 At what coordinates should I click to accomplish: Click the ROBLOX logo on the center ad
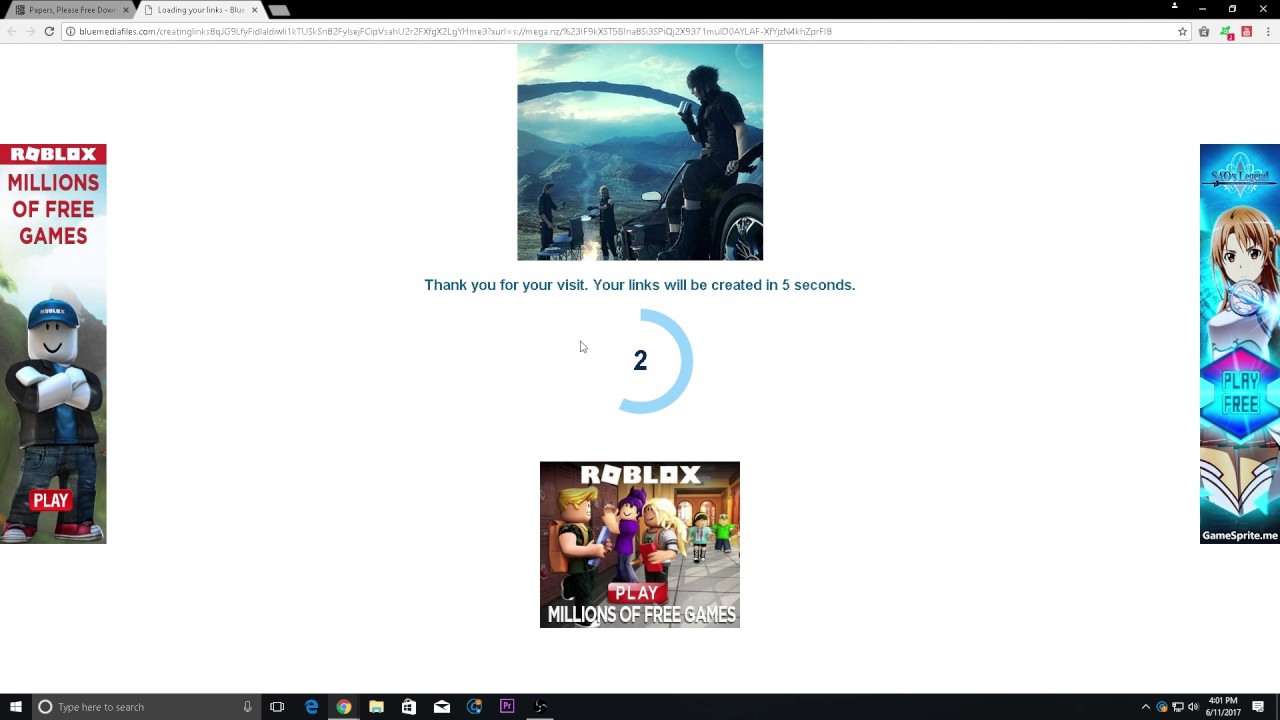click(x=640, y=475)
